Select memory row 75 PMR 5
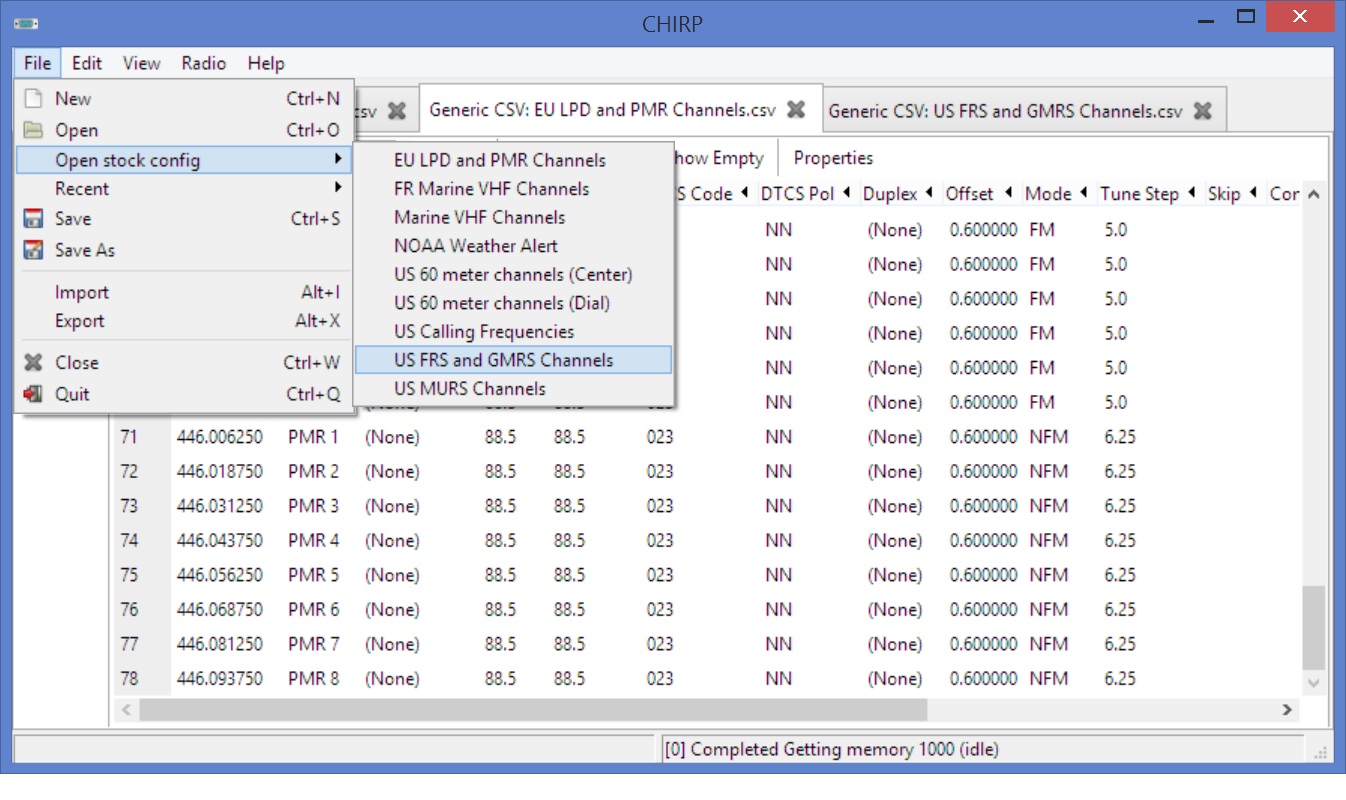 tap(313, 575)
